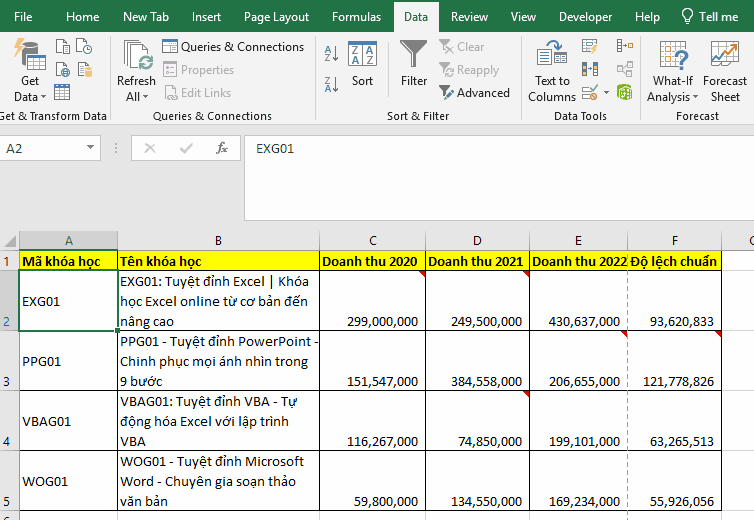Click the What-If Analysis icon
This screenshot has width=754, height=520.
[x=673, y=54]
